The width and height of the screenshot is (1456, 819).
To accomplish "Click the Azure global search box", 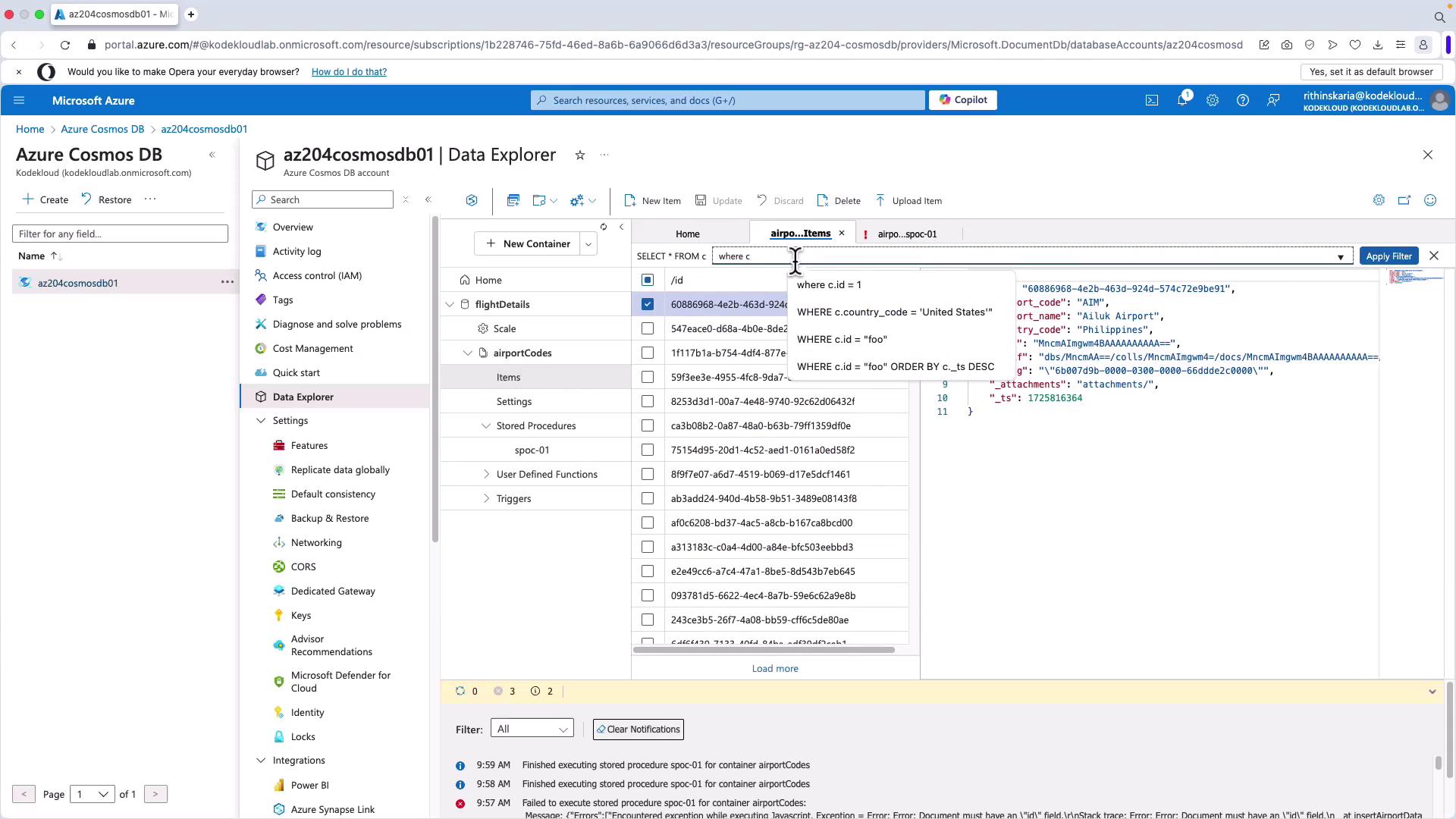I will point(728,100).
